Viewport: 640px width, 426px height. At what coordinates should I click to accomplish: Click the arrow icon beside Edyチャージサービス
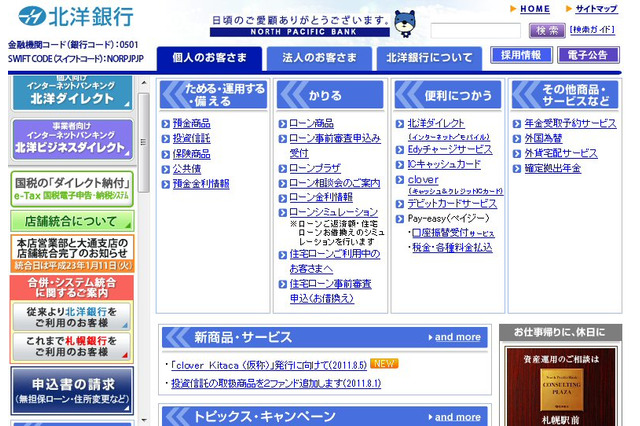[x=400, y=150]
